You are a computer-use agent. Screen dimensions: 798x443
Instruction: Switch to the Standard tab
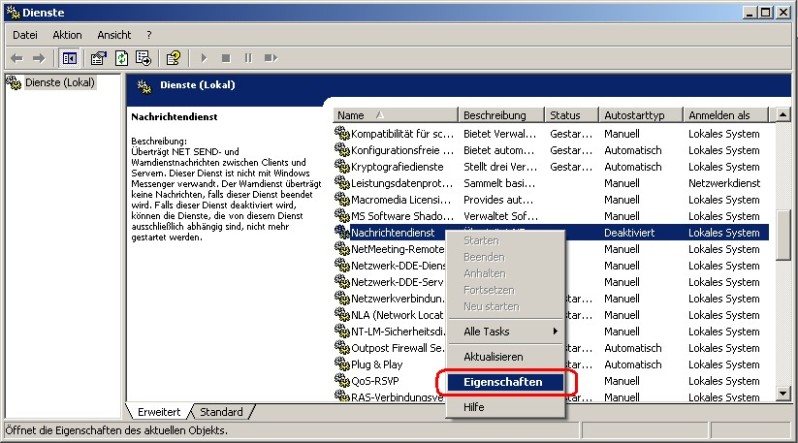pyautogui.click(x=221, y=412)
